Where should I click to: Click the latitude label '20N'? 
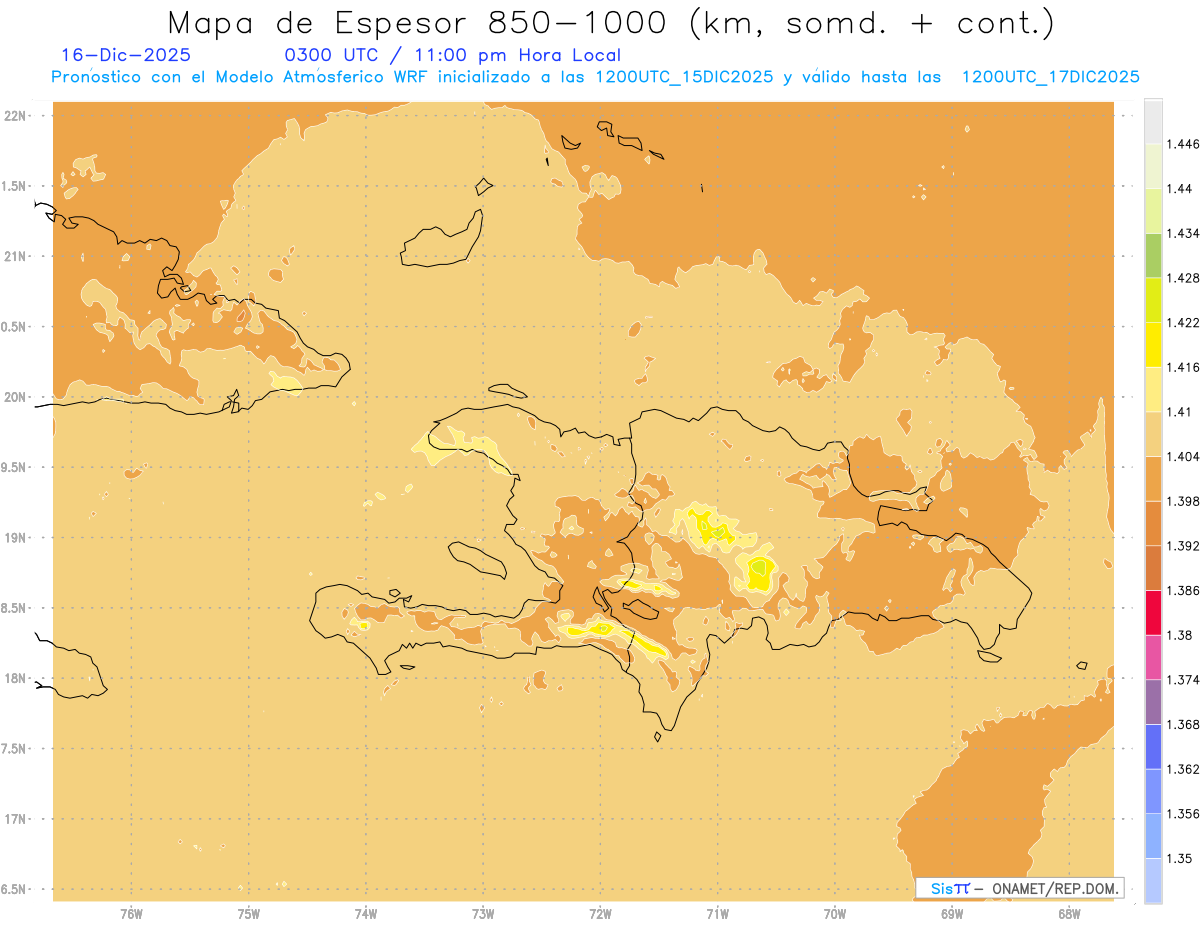tap(16, 397)
